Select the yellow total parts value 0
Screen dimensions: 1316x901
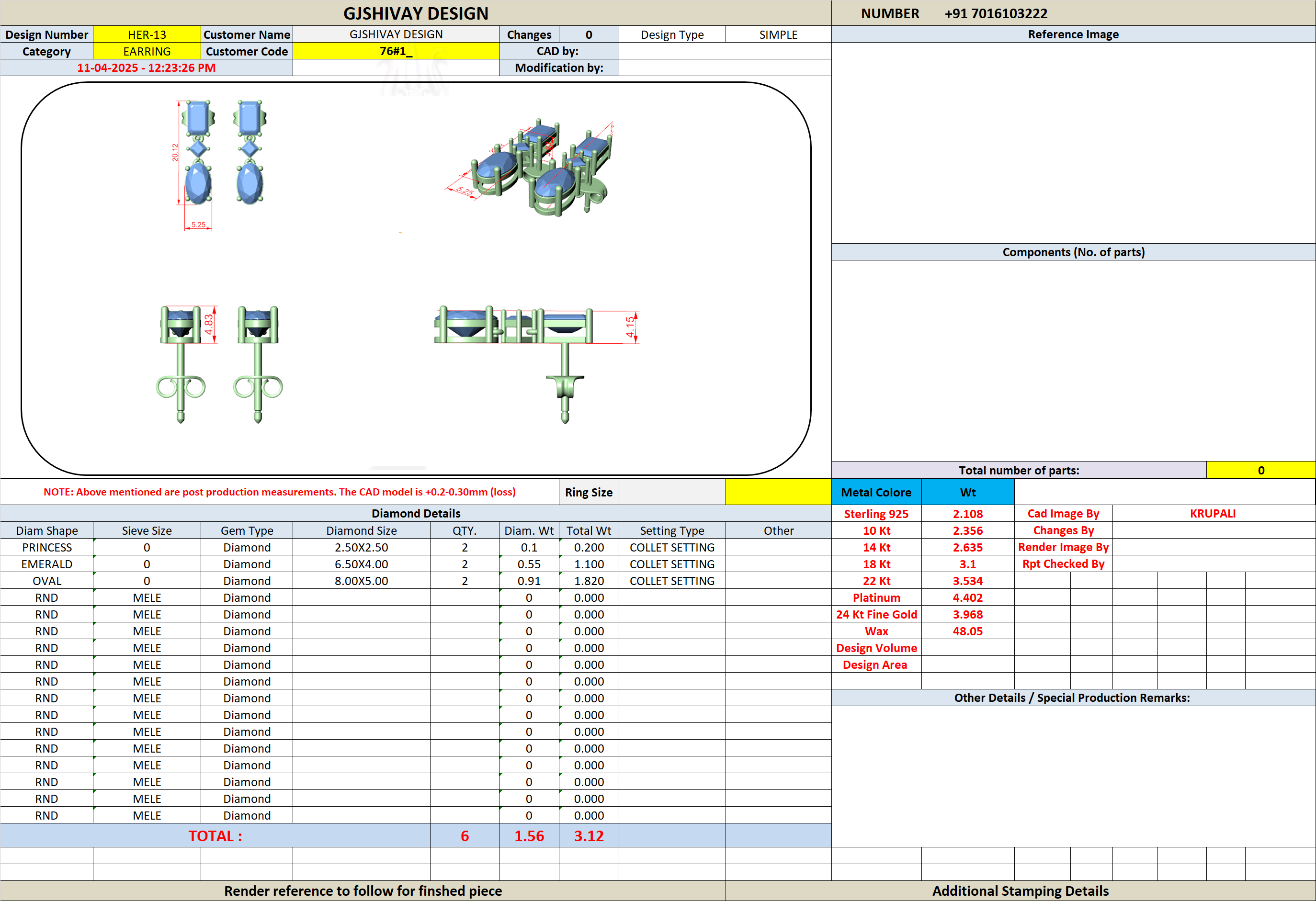tap(1260, 470)
